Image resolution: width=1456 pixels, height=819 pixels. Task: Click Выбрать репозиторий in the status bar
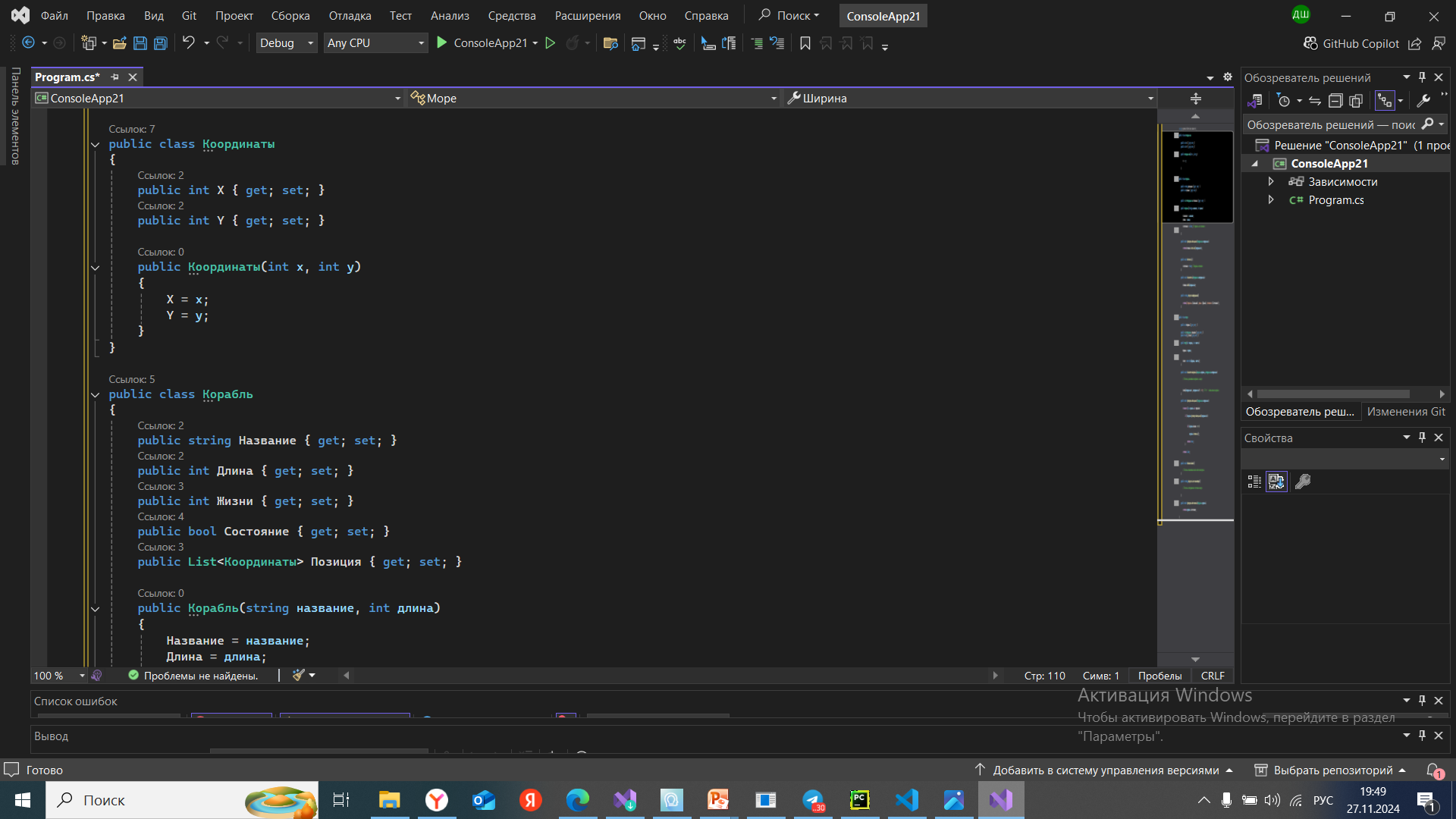(1331, 770)
